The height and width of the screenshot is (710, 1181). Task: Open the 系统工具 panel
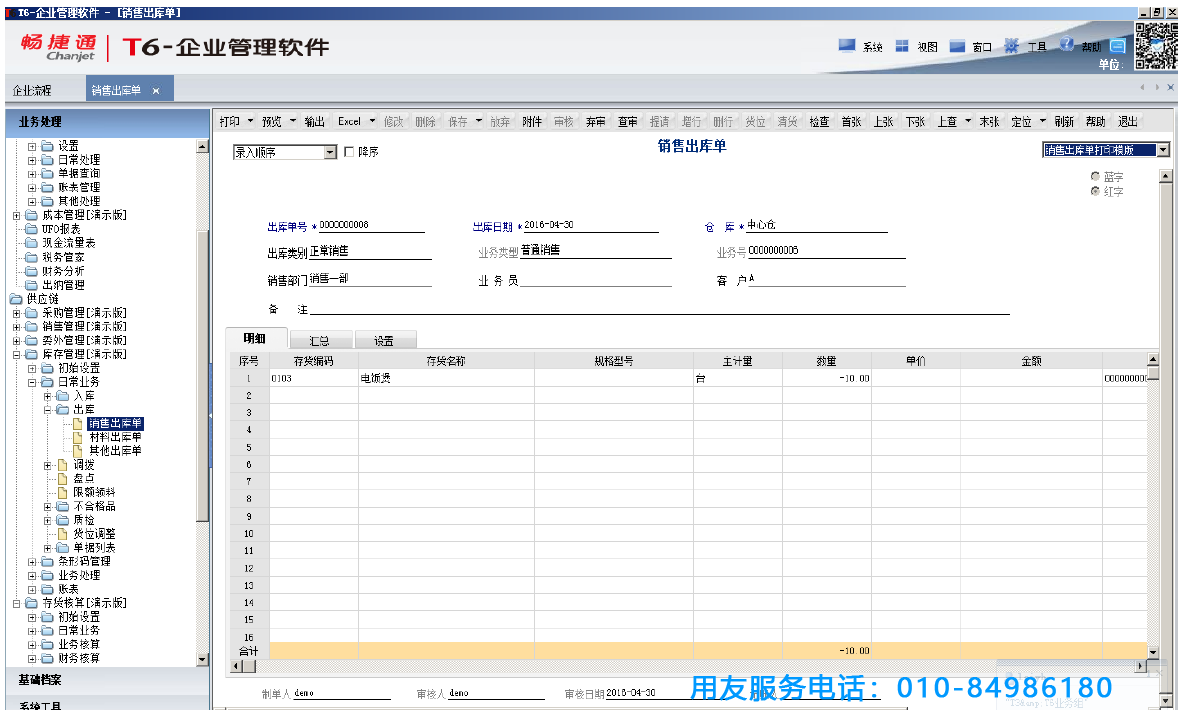click(107, 703)
